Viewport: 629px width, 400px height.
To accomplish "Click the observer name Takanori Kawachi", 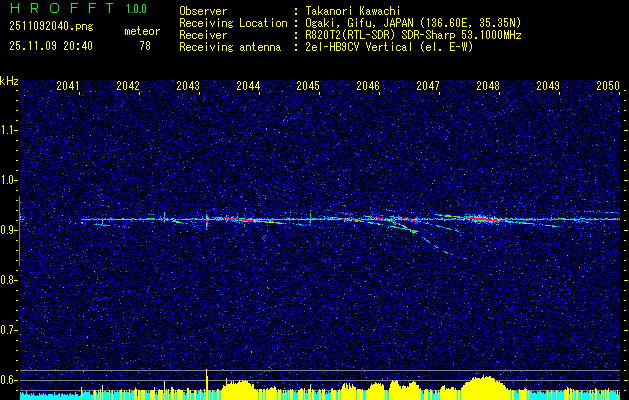I will (x=353, y=11).
